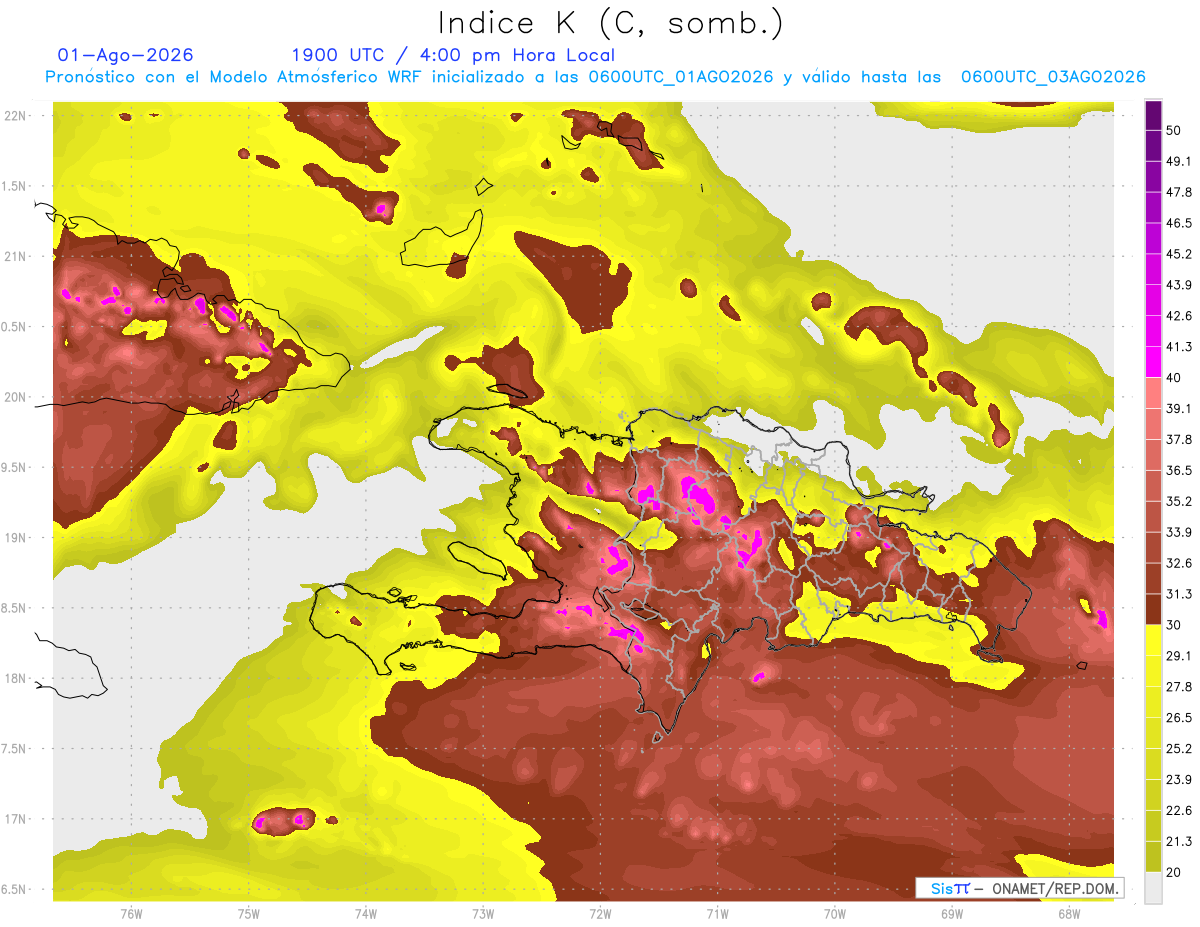Pick the yellow swatch between 29.1 and 30
The image size is (1200, 927).
pyautogui.click(x=1153, y=640)
